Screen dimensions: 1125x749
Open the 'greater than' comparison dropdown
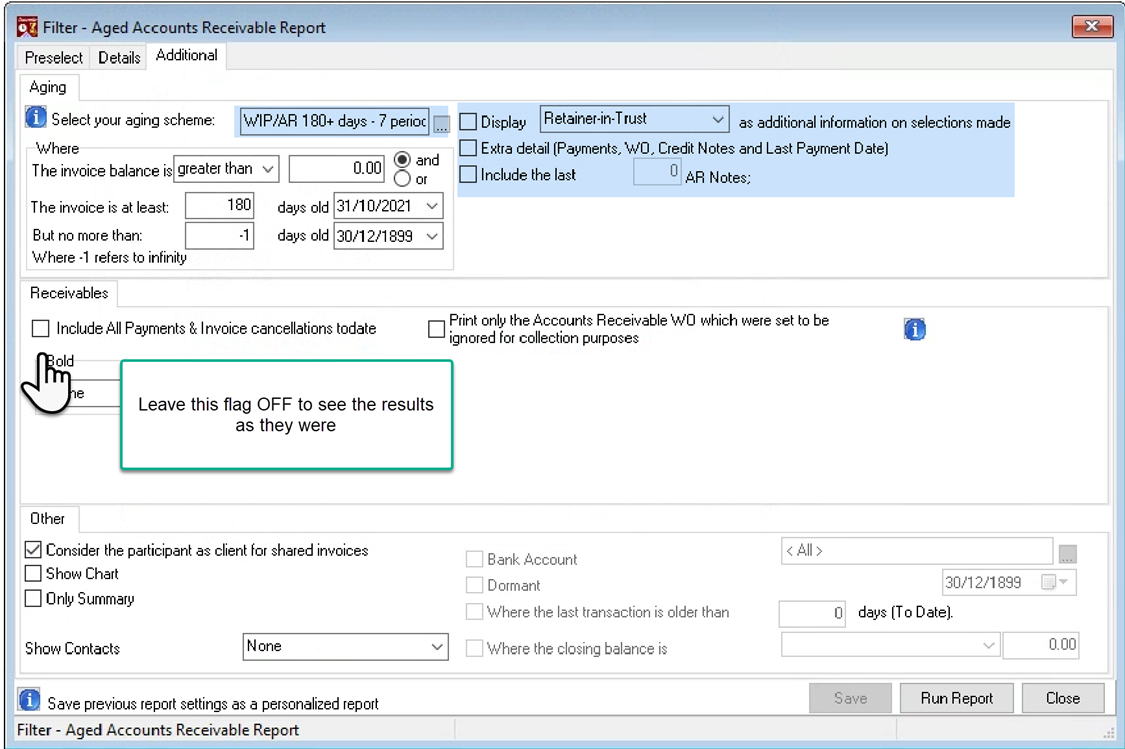coord(226,169)
